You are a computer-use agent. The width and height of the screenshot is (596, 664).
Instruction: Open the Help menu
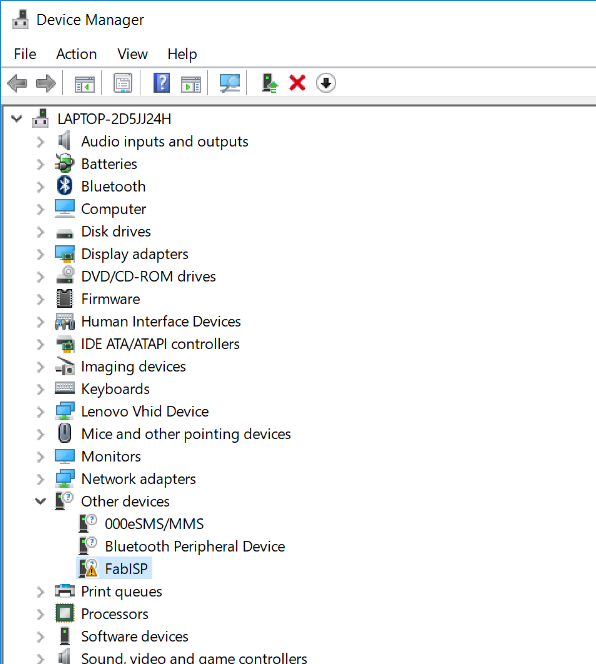point(182,54)
